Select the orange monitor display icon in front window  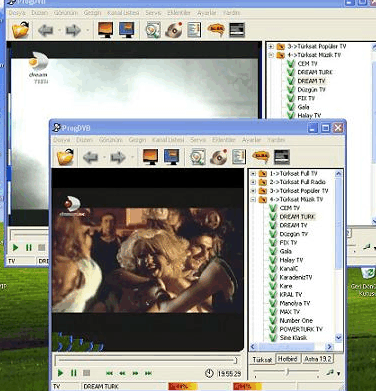150,157
